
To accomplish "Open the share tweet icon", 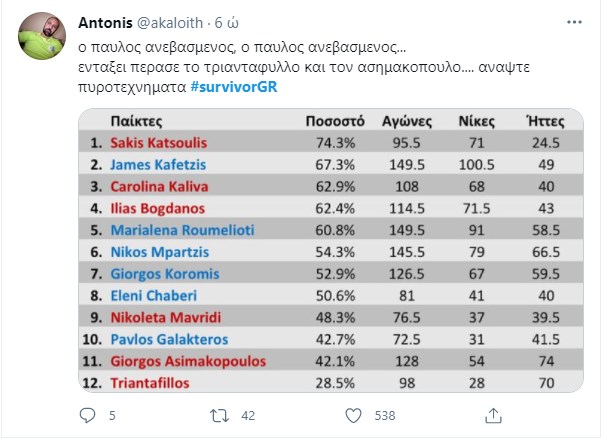I will pos(493,415).
